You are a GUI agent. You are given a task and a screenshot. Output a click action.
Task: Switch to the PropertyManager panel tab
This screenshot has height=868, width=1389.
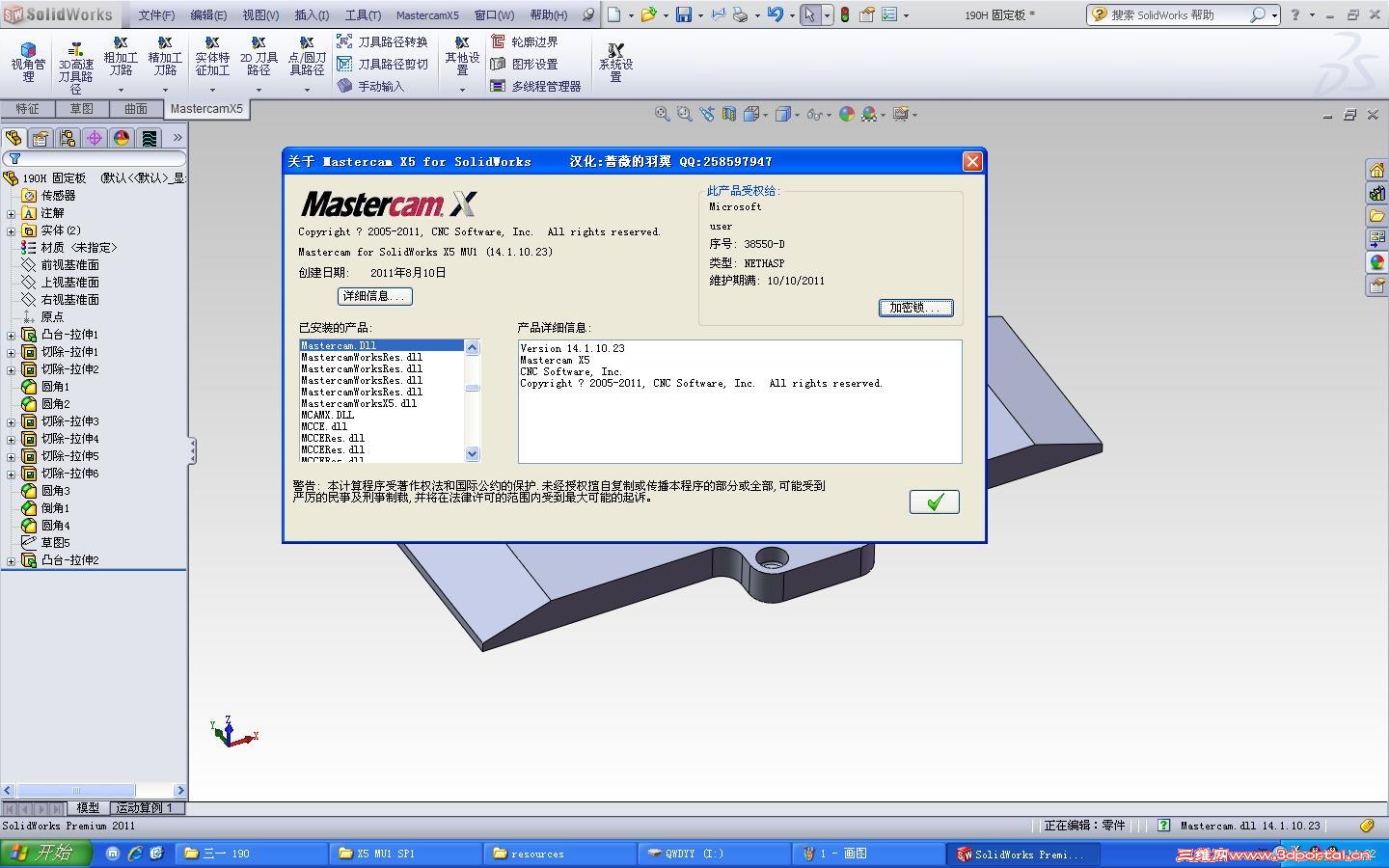click(x=41, y=138)
